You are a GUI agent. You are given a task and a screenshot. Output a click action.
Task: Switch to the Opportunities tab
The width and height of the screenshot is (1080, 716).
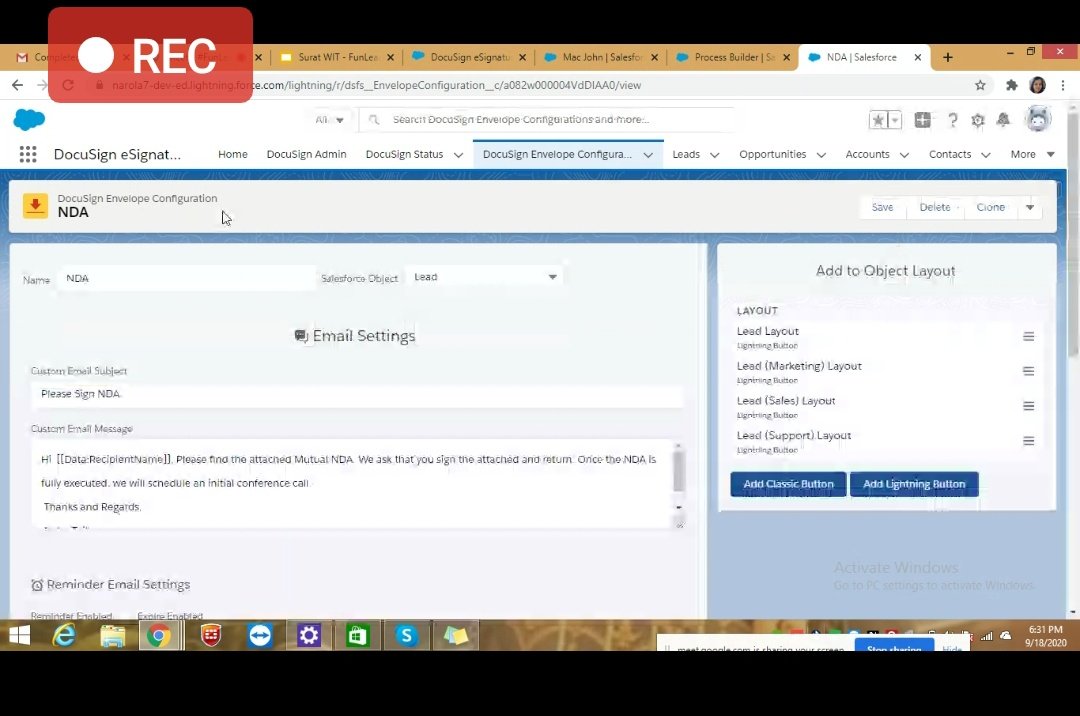tap(773, 154)
